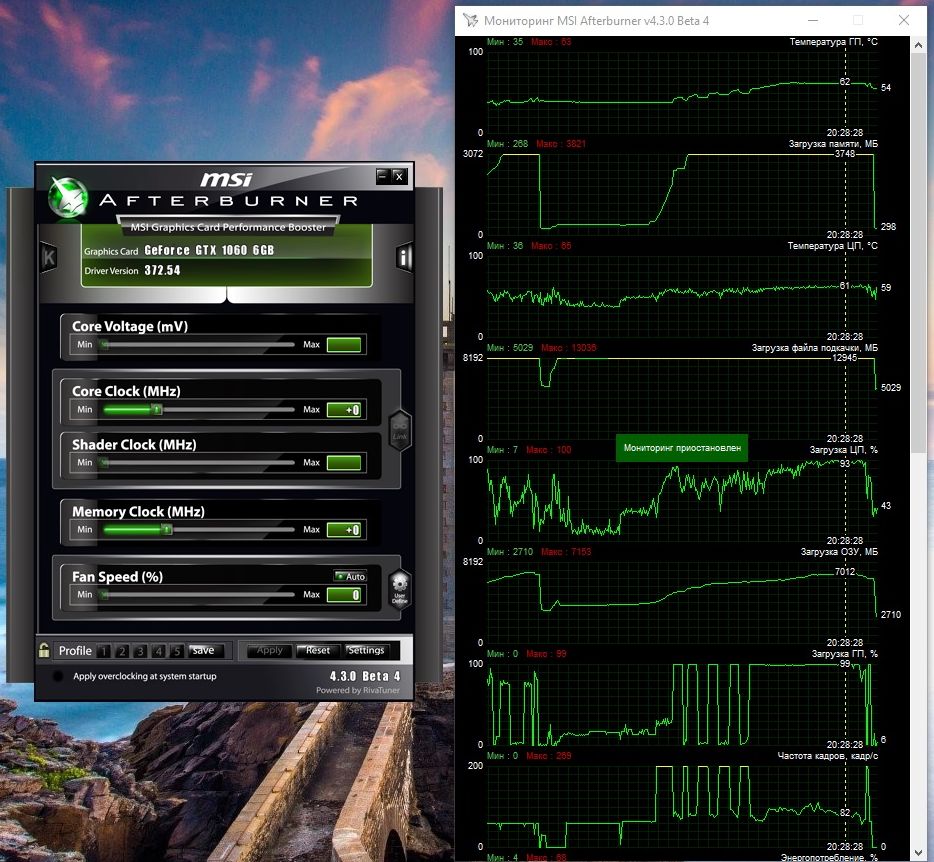
Task: Click the Shader Clock slider track
Action: (198, 462)
